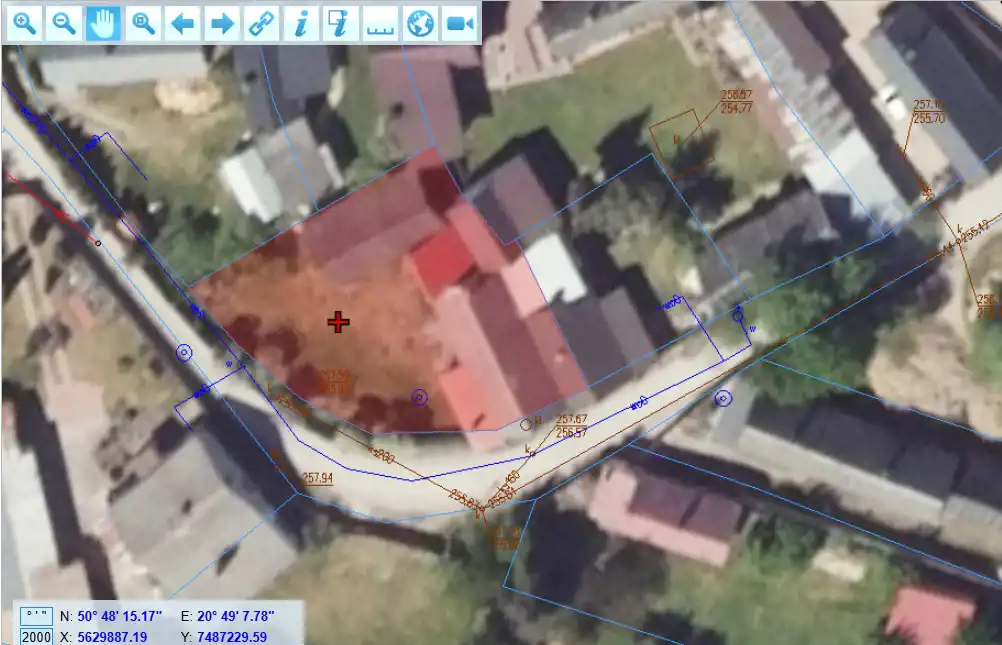Select the zoom out tool
The width and height of the screenshot is (1002, 645).
pos(64,24)
